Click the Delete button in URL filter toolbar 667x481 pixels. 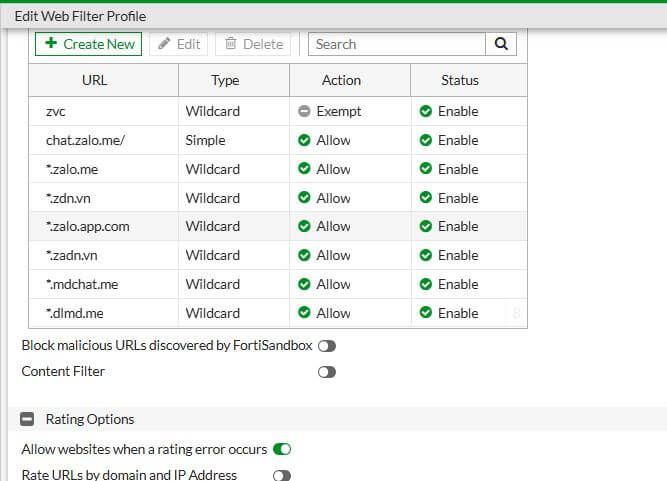pos(253,44)
